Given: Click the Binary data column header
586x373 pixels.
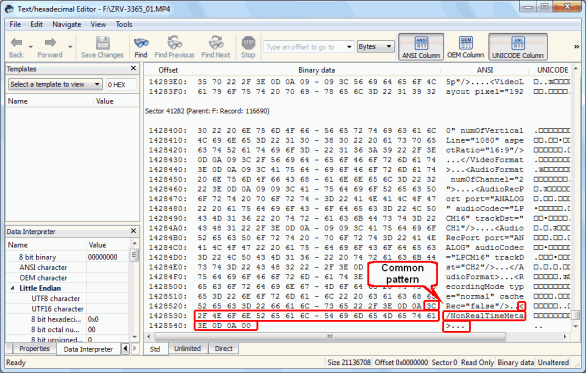Looking at the screenshot, I should coord(316,70).
